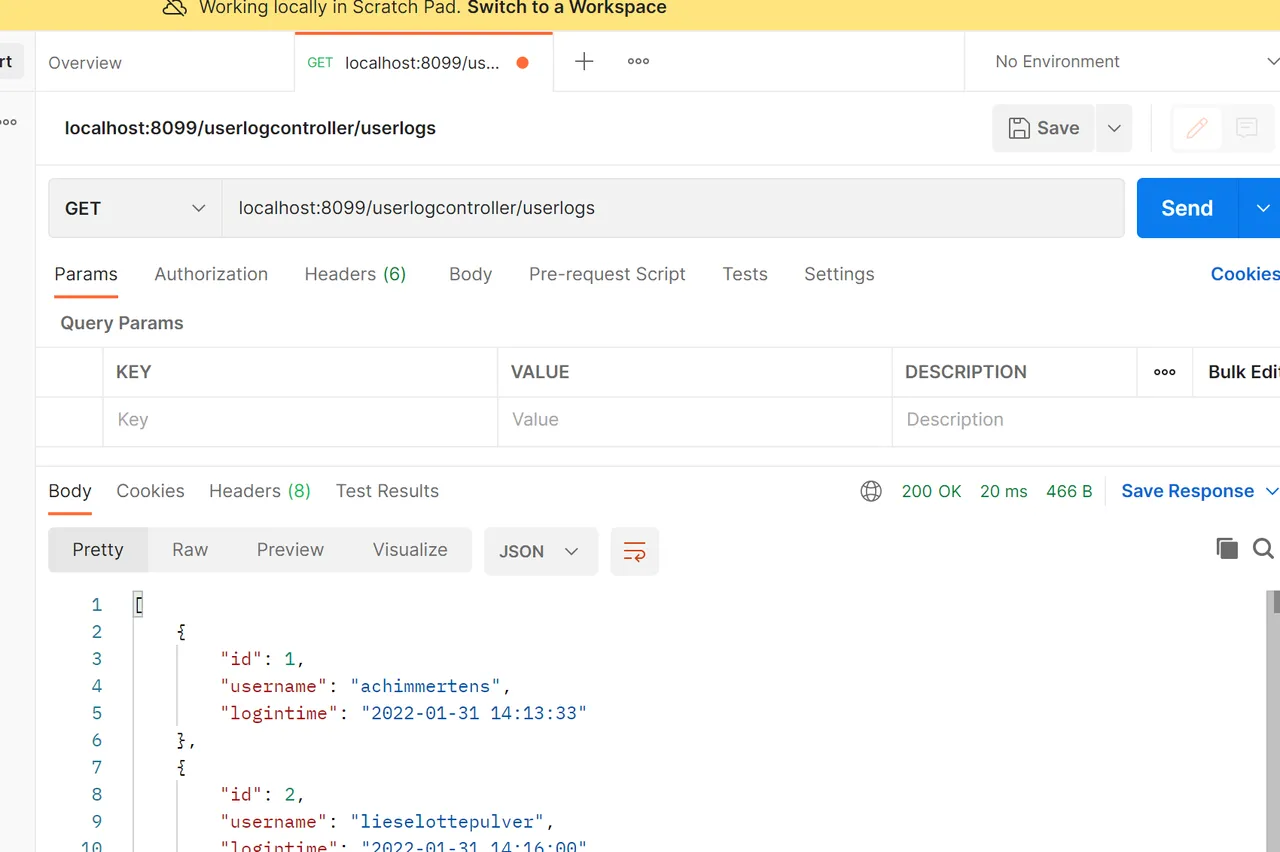Open the Authorization tab
The width and height of the screenshot is (1280, 852).
(211, 274)
